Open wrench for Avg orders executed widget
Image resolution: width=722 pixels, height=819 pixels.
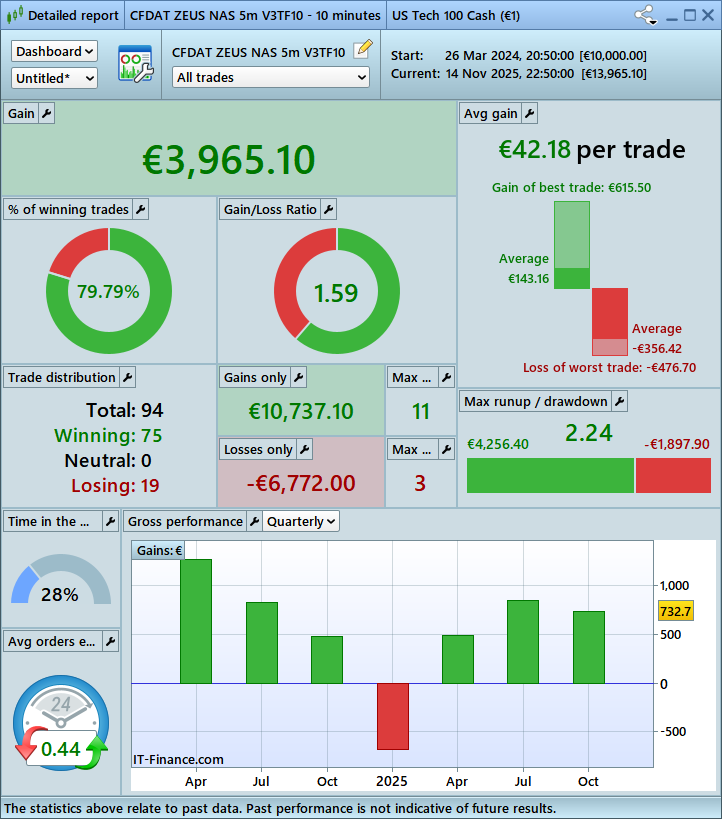(110, 641)
